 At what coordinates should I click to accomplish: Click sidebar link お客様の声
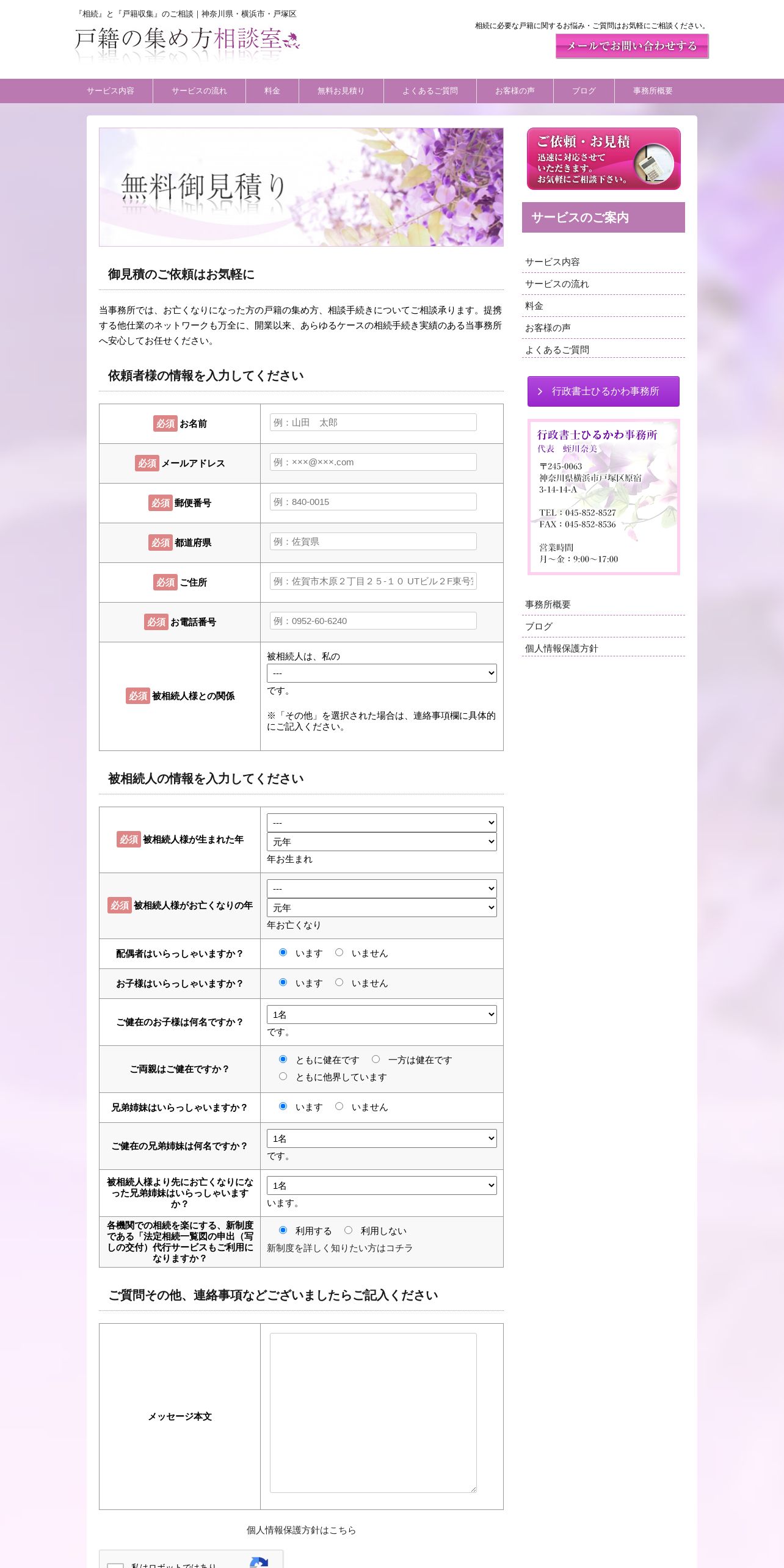548,328
